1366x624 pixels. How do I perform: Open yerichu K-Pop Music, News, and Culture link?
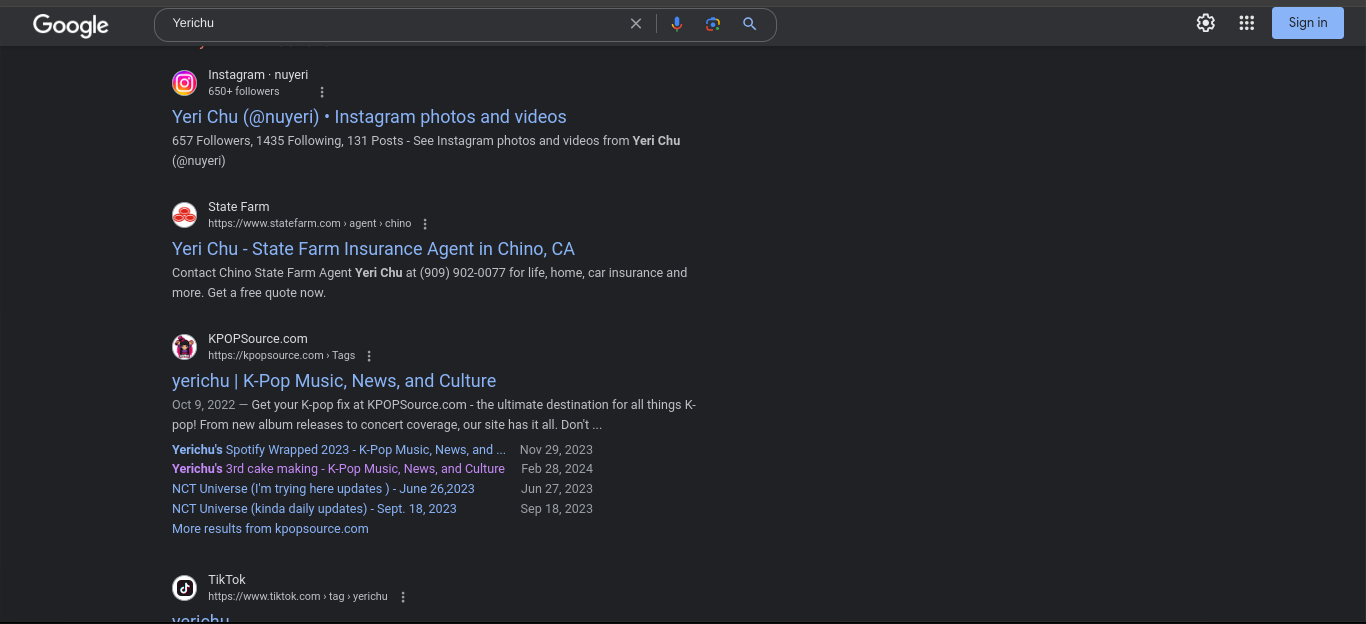coord(334,381)
